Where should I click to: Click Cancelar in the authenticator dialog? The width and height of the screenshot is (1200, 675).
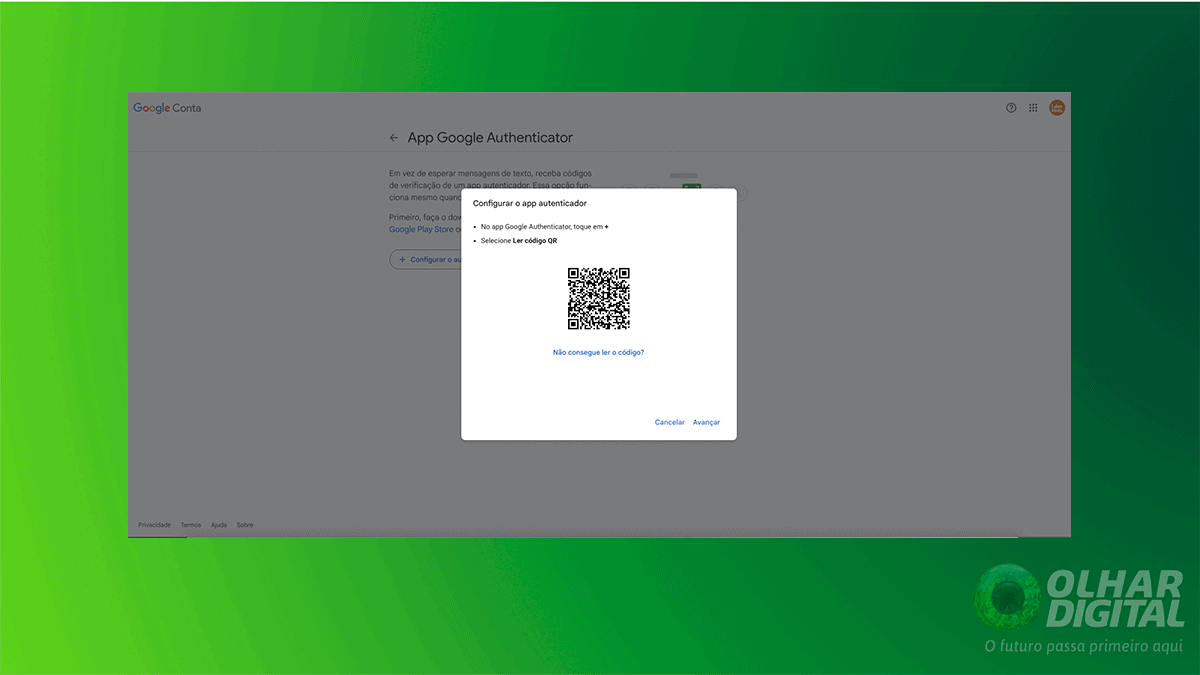tap(670, 422)
